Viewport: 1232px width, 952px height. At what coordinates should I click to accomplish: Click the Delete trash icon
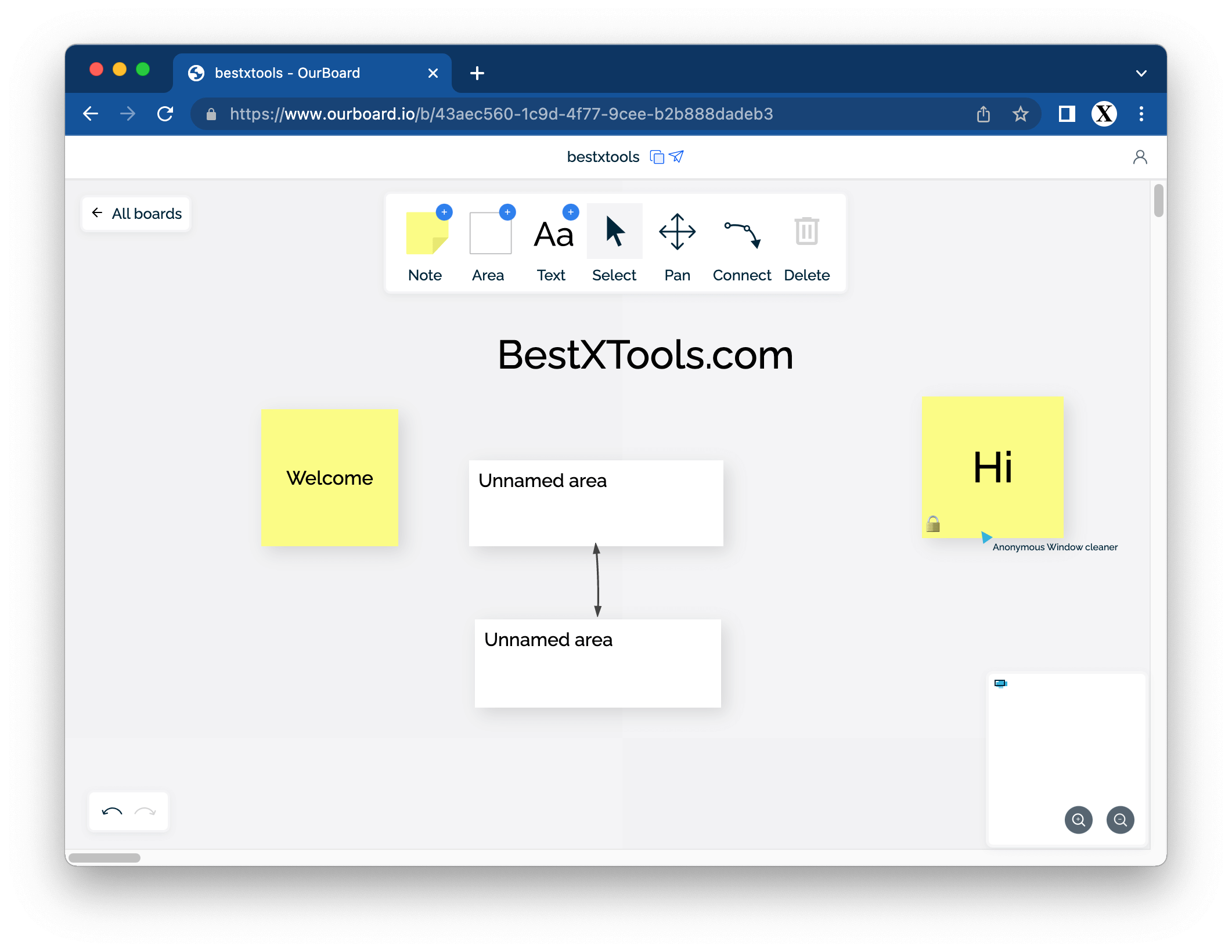pos(806,232)
